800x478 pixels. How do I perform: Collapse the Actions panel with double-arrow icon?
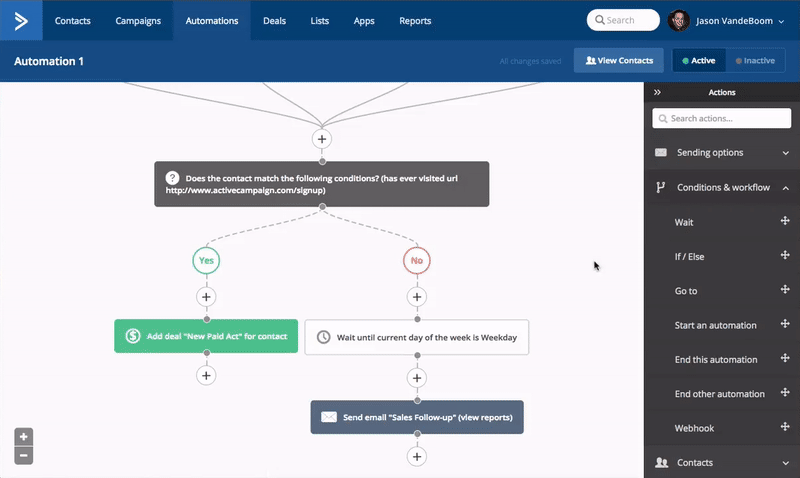tap(657, 92)
